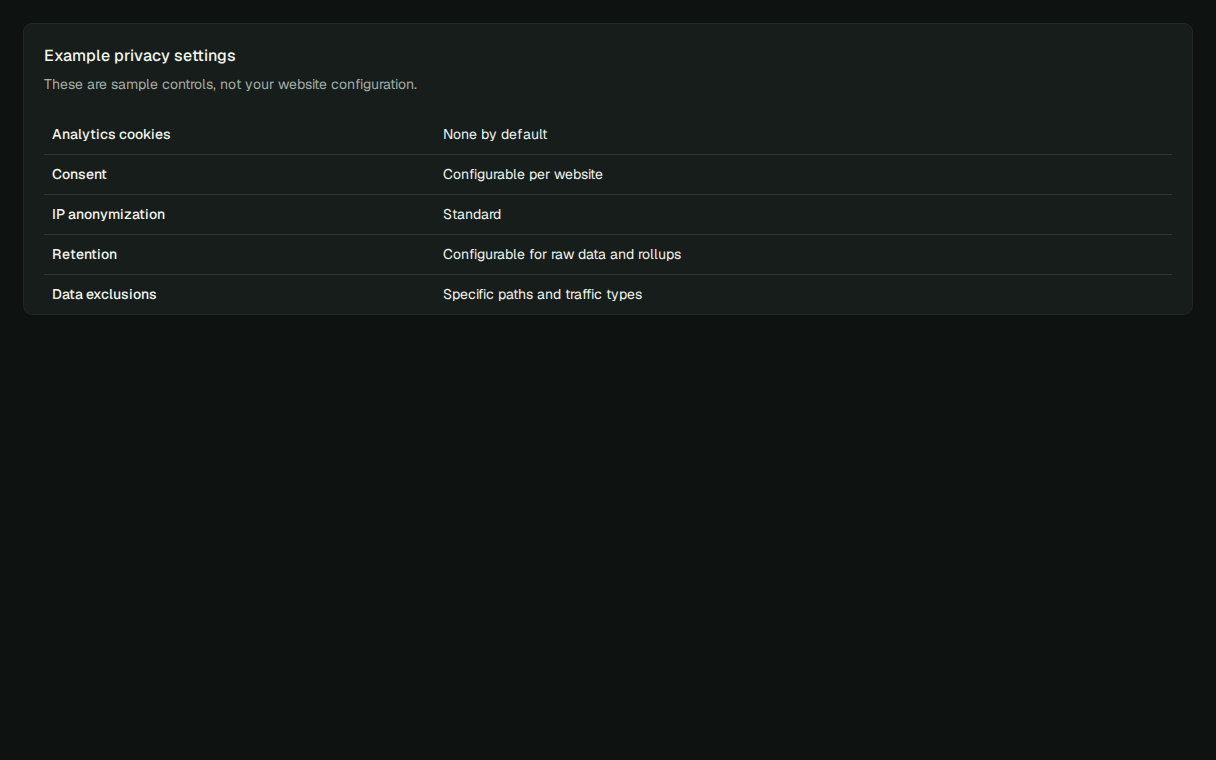
Task: Click the 'Retention' row label
Action: pyautogui.click(x=84, y=255)
